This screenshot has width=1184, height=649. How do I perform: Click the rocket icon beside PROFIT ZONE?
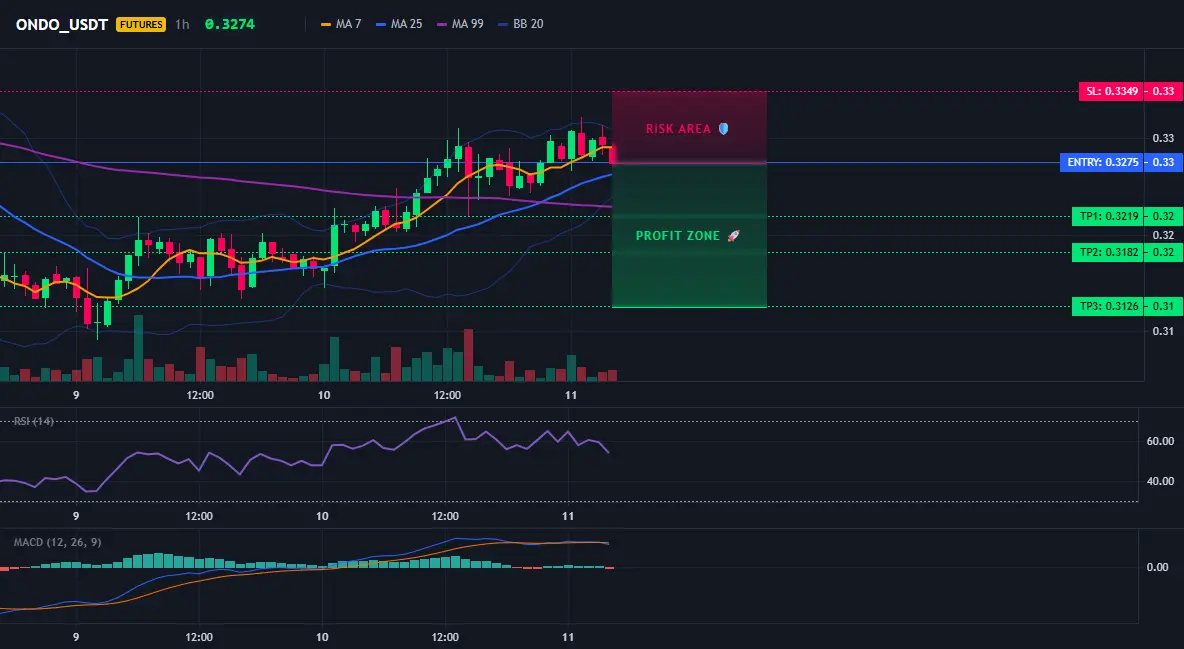(x=733, y=236)
